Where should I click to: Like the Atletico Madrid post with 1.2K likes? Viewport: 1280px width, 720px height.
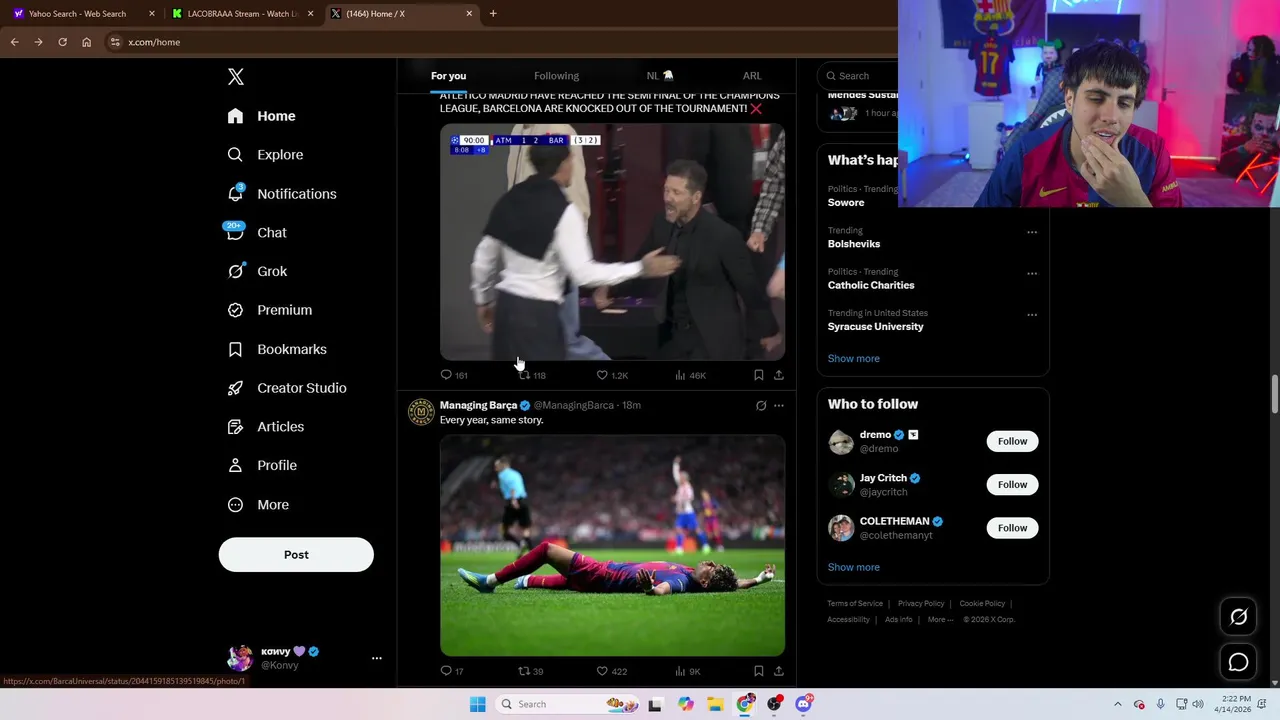coord(612,375)
